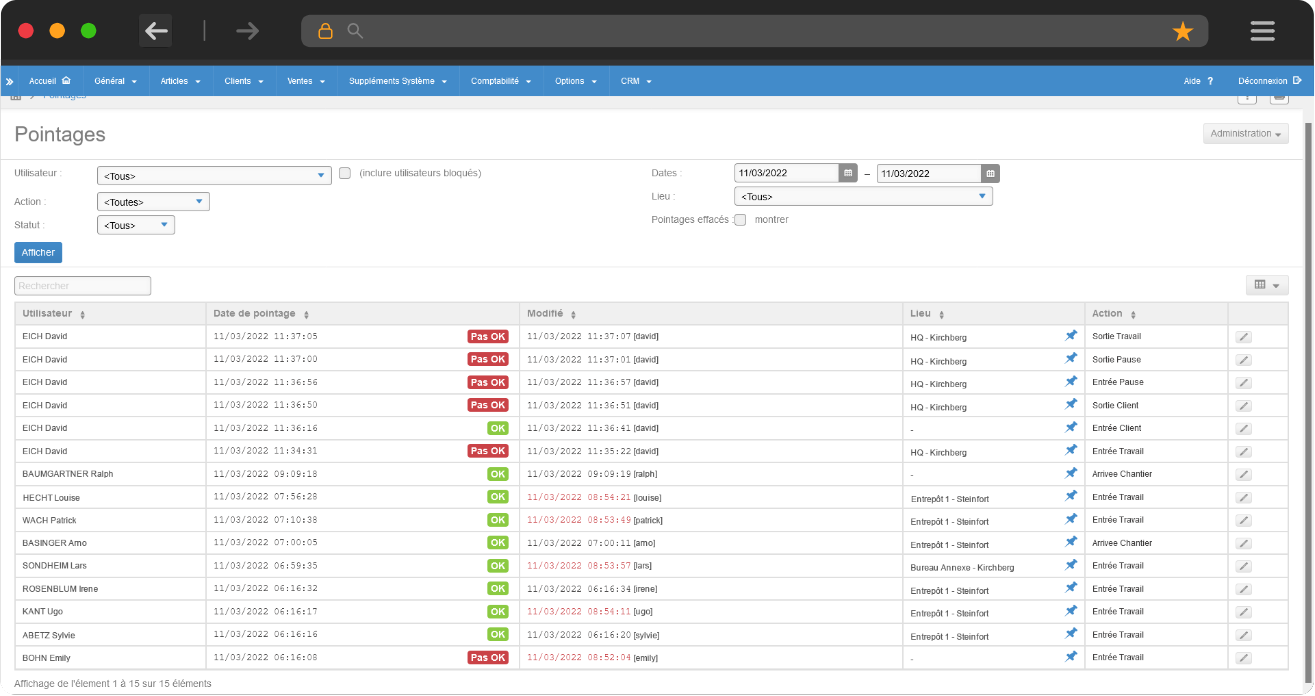Open the browser hamburger menu
The height and width of the screenshot is (696, 1315).
click(1262, 31)
